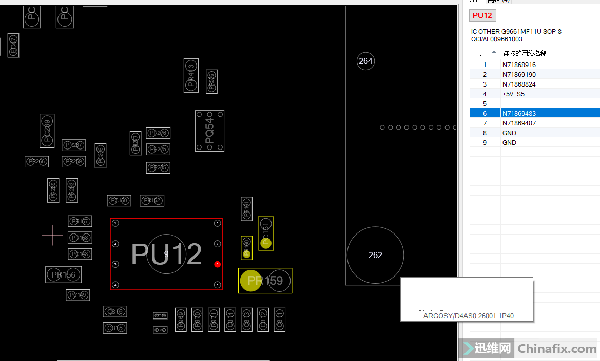600x361 pixels.
Task: Select the PQ54 transistor footprint
Action: point(209,131)
